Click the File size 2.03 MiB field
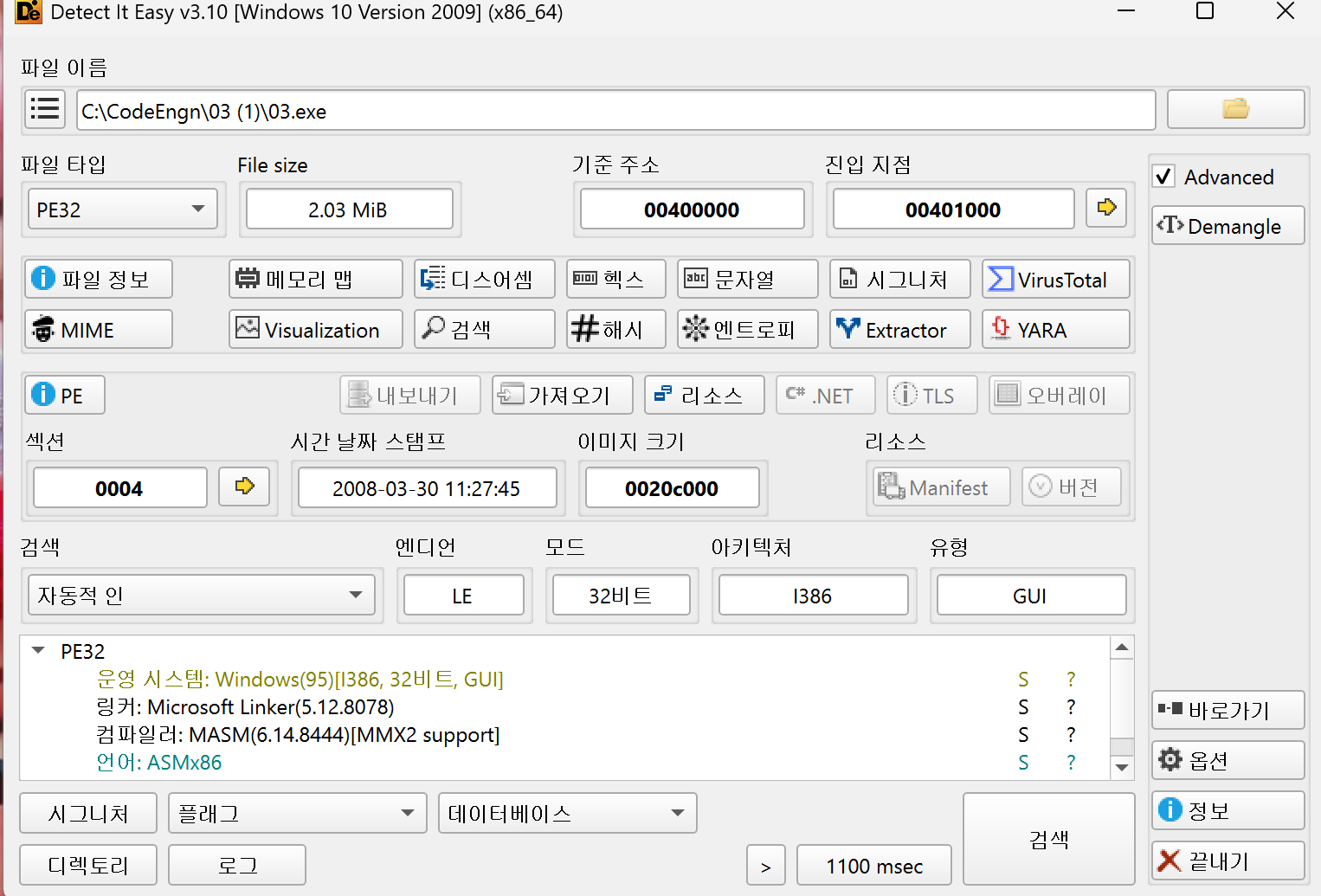 tap(350, 209)
